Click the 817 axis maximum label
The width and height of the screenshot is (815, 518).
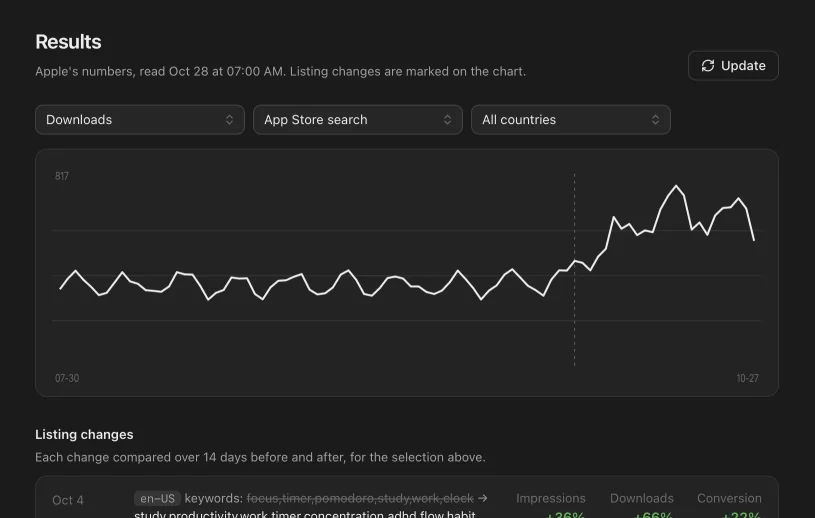62,176
